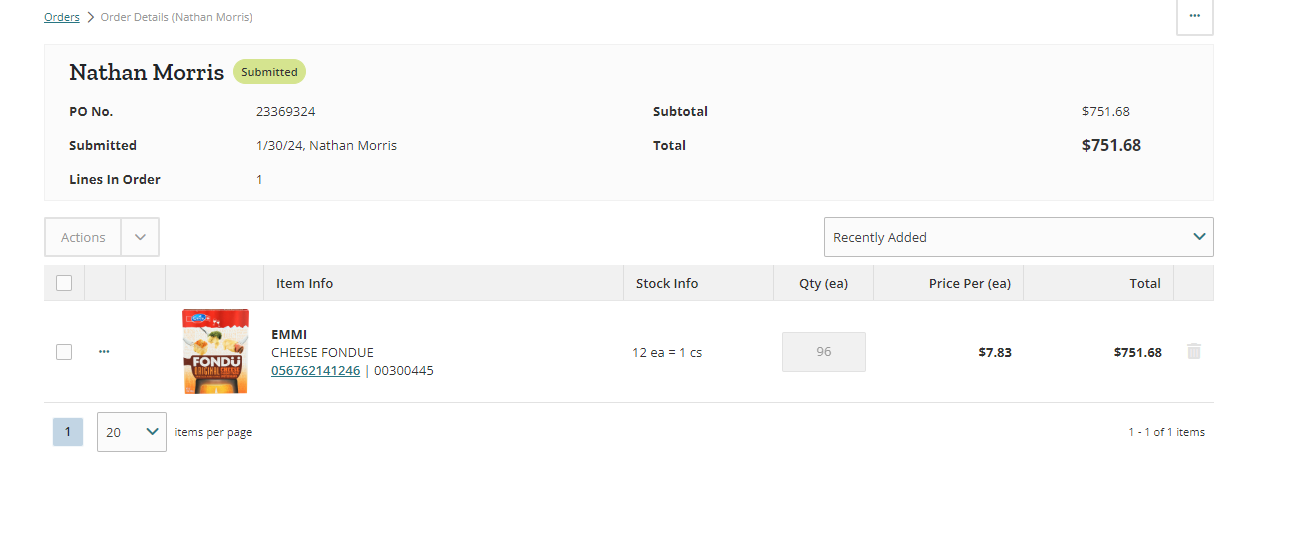
Task: Open the more options menu at top right
Action: pyautogui.click(x=1194, y=16)
